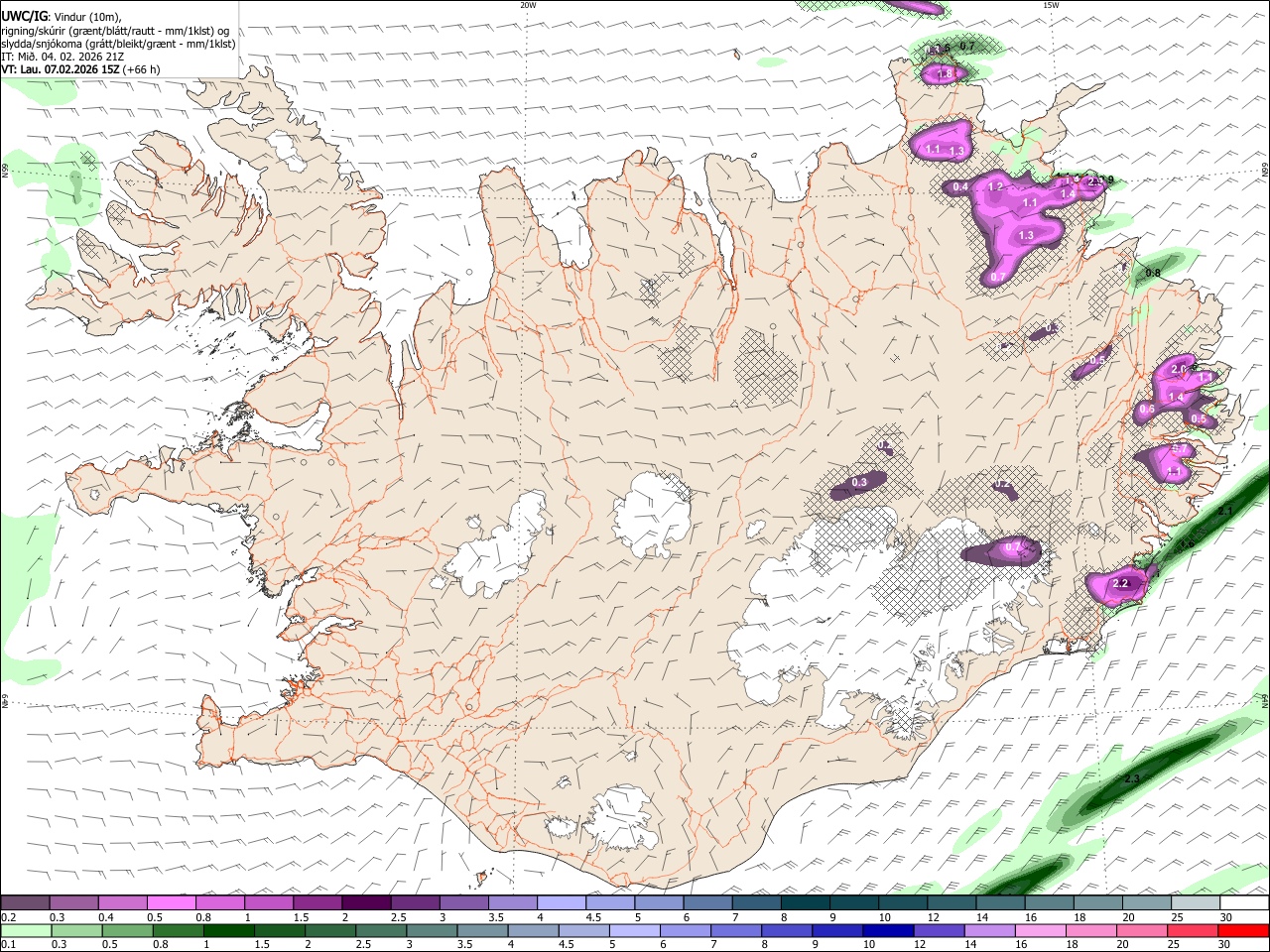
Task: Click the 'IT: Mið. 04. 02. 2026 21Z' line
Action: 63,57
